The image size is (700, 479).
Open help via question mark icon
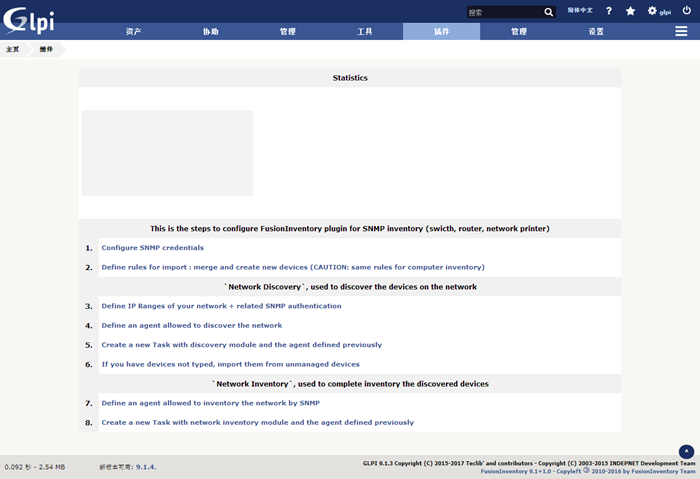click(608, 11)
